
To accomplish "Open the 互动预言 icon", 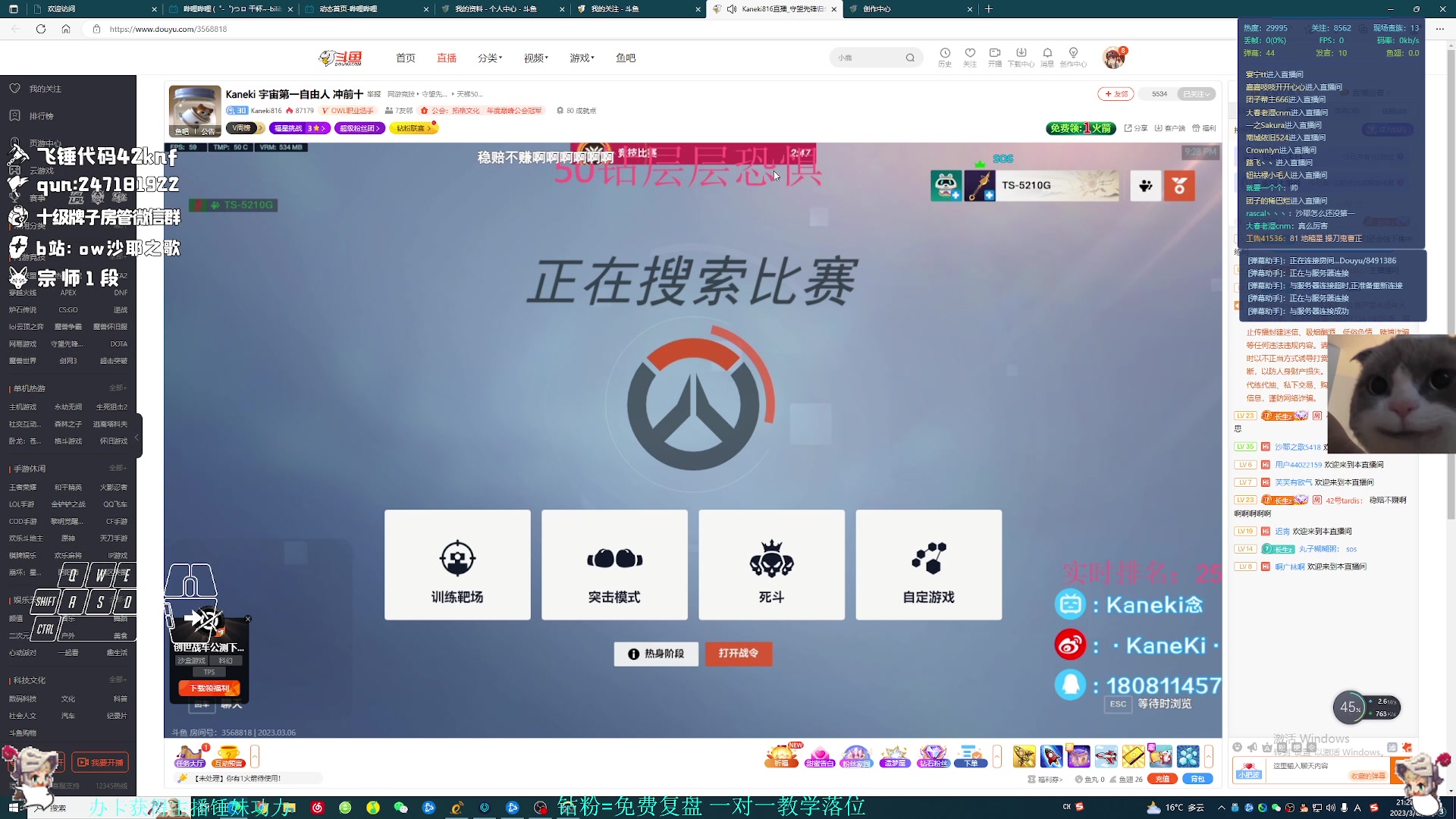I will click(228, 756).
